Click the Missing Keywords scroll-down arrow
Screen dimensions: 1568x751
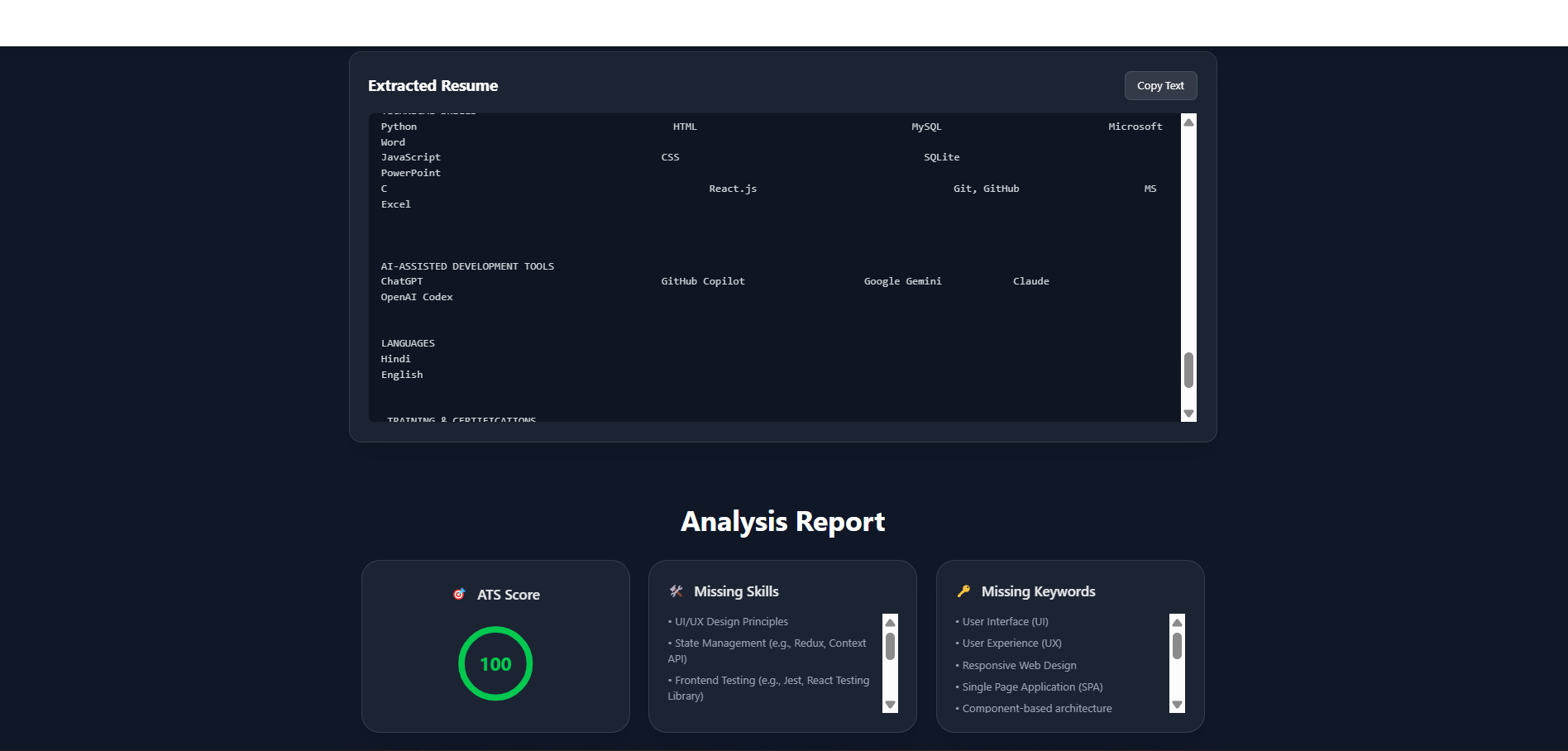point(1177,705)
